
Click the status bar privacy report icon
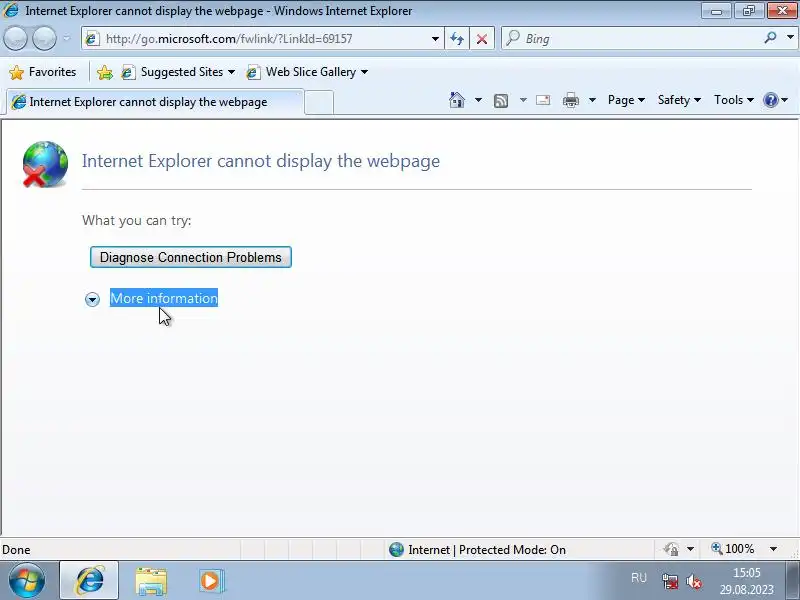click(x=671, y=549)
